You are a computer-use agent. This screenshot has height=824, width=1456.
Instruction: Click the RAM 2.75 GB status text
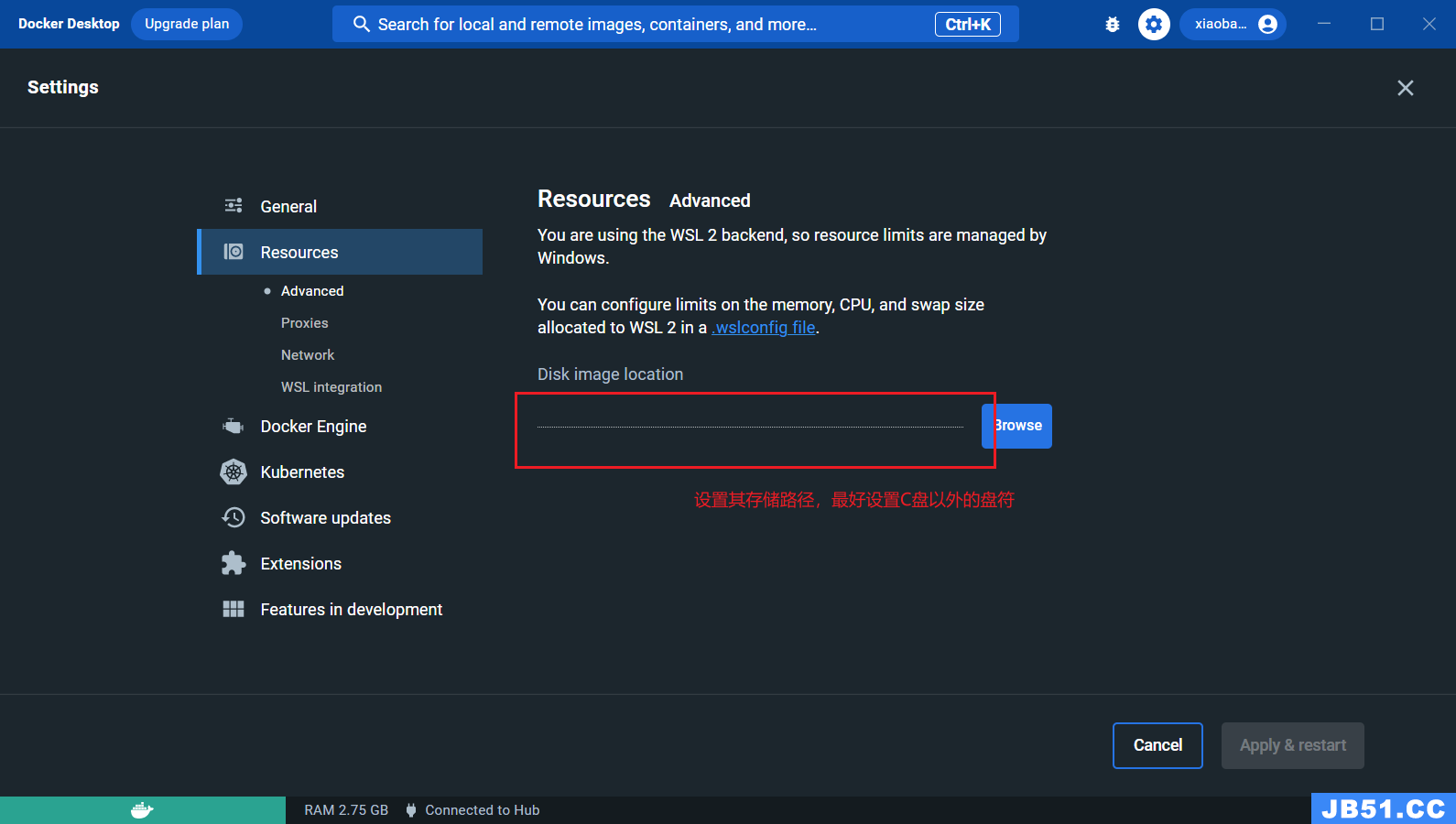click(346, 810)
